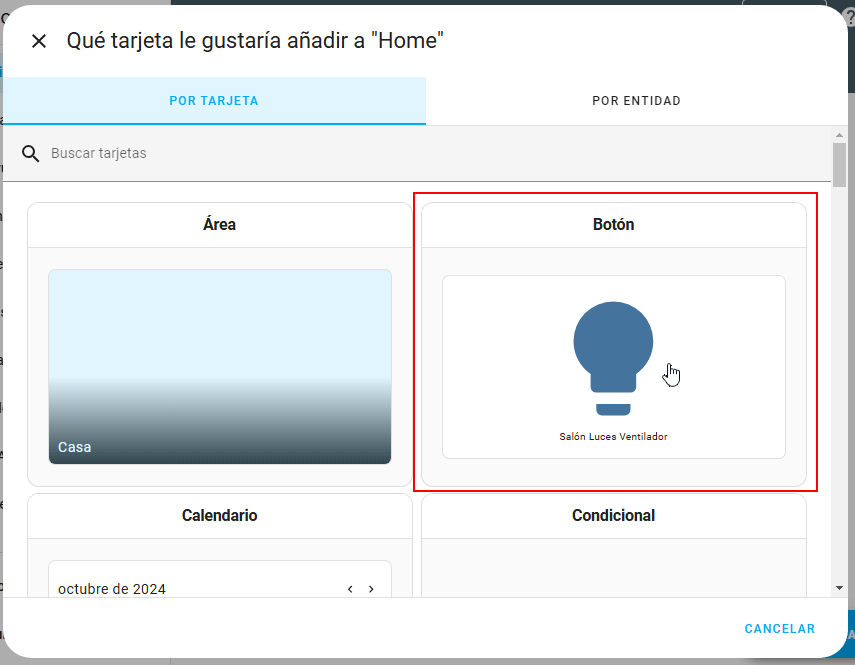Click the scrollbar down arrow

pos(839,588)
